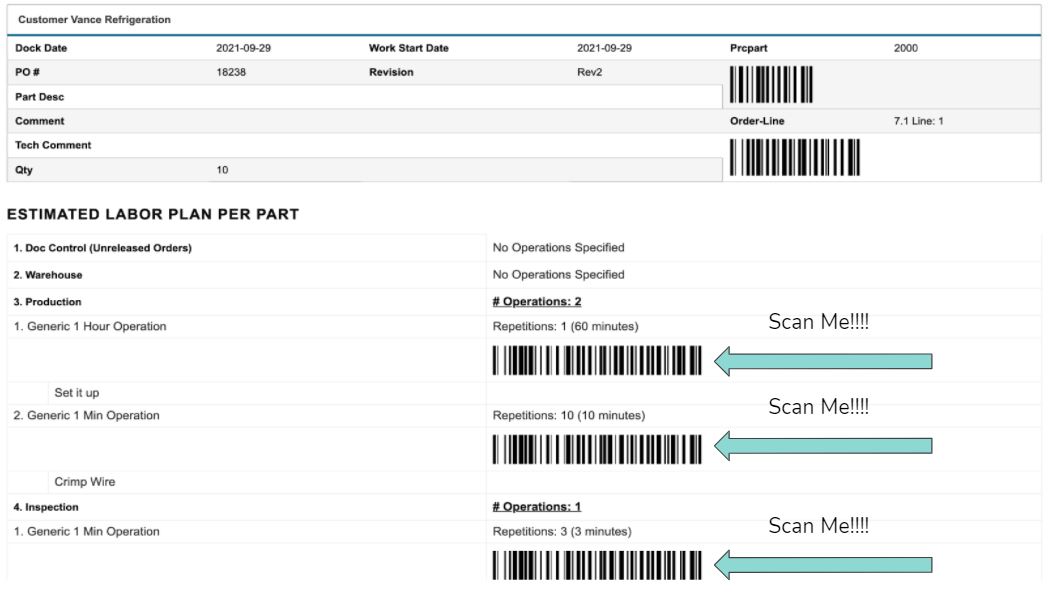
Task: Click the 'Work Start Date' label
Action: pyautogui.click(x=409, y=48)
